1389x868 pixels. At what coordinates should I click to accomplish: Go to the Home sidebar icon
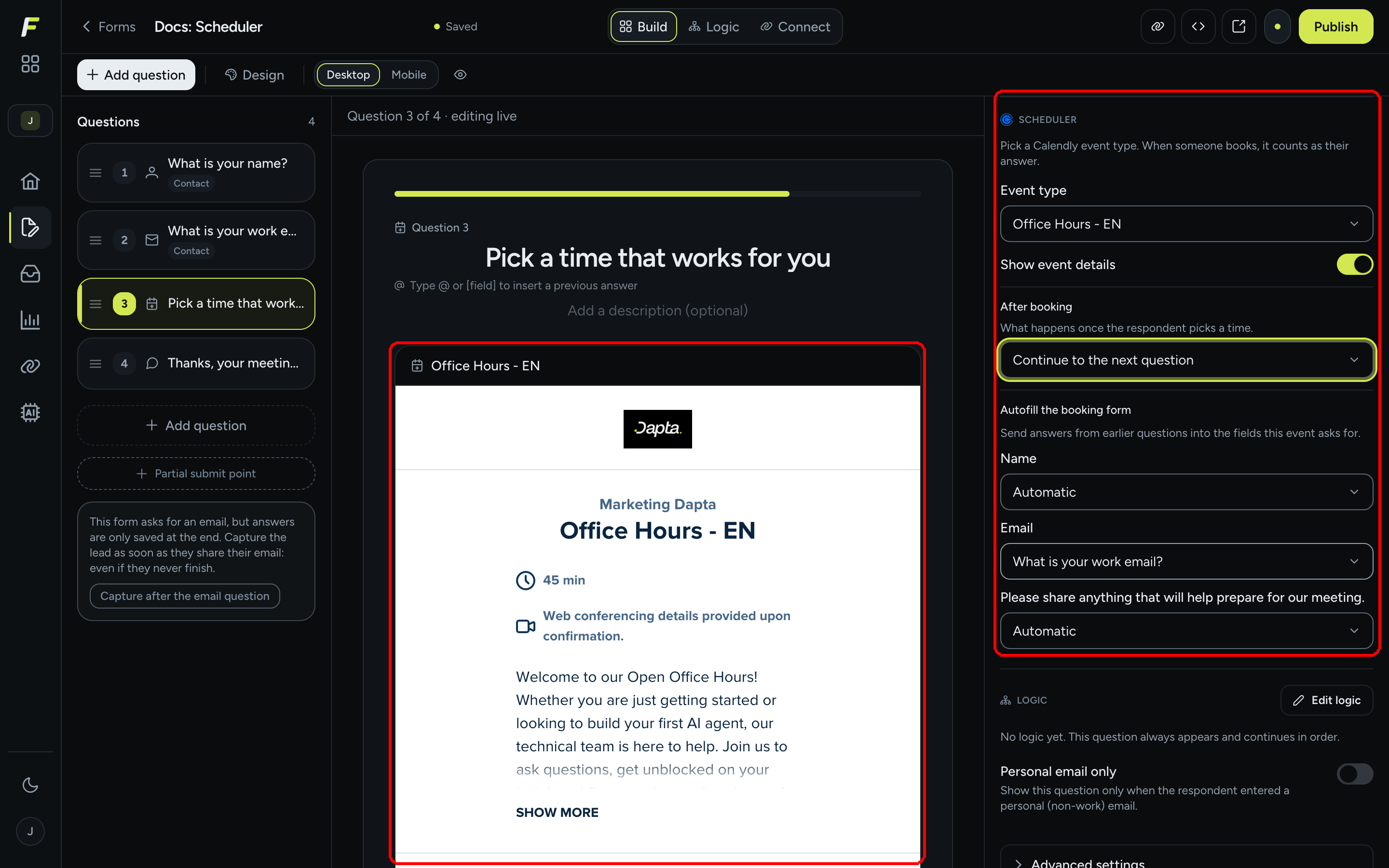click(x=30, y=181)
